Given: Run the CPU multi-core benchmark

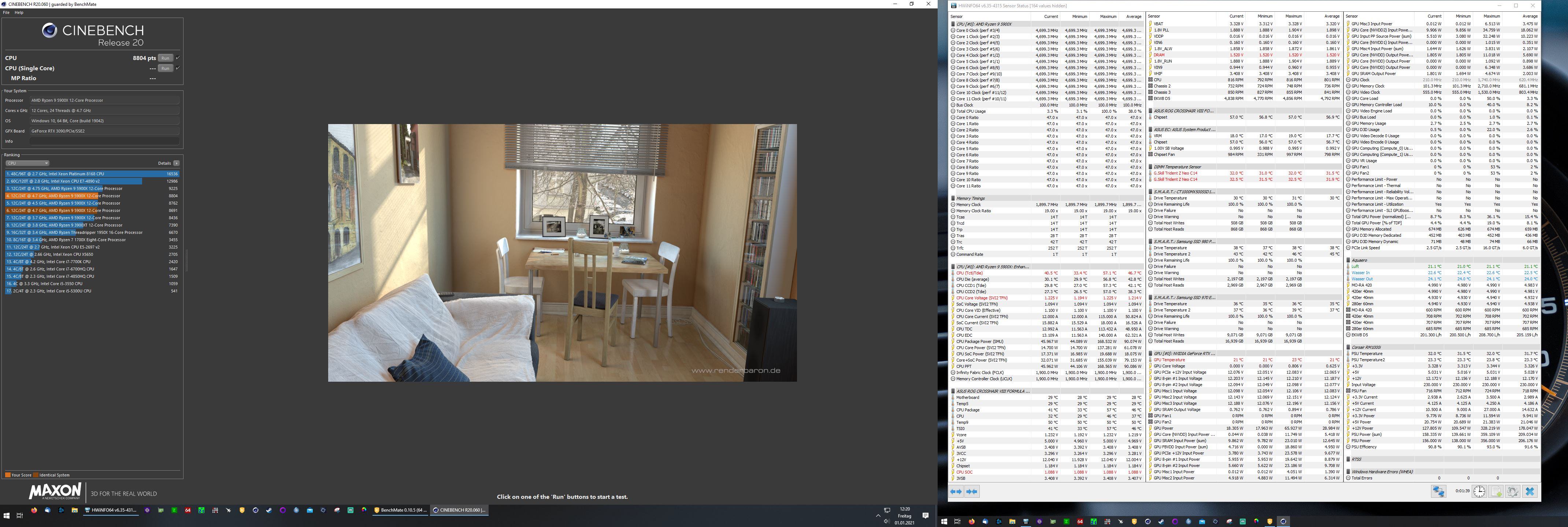Looking at the screenshot, I should coord(165,58).
